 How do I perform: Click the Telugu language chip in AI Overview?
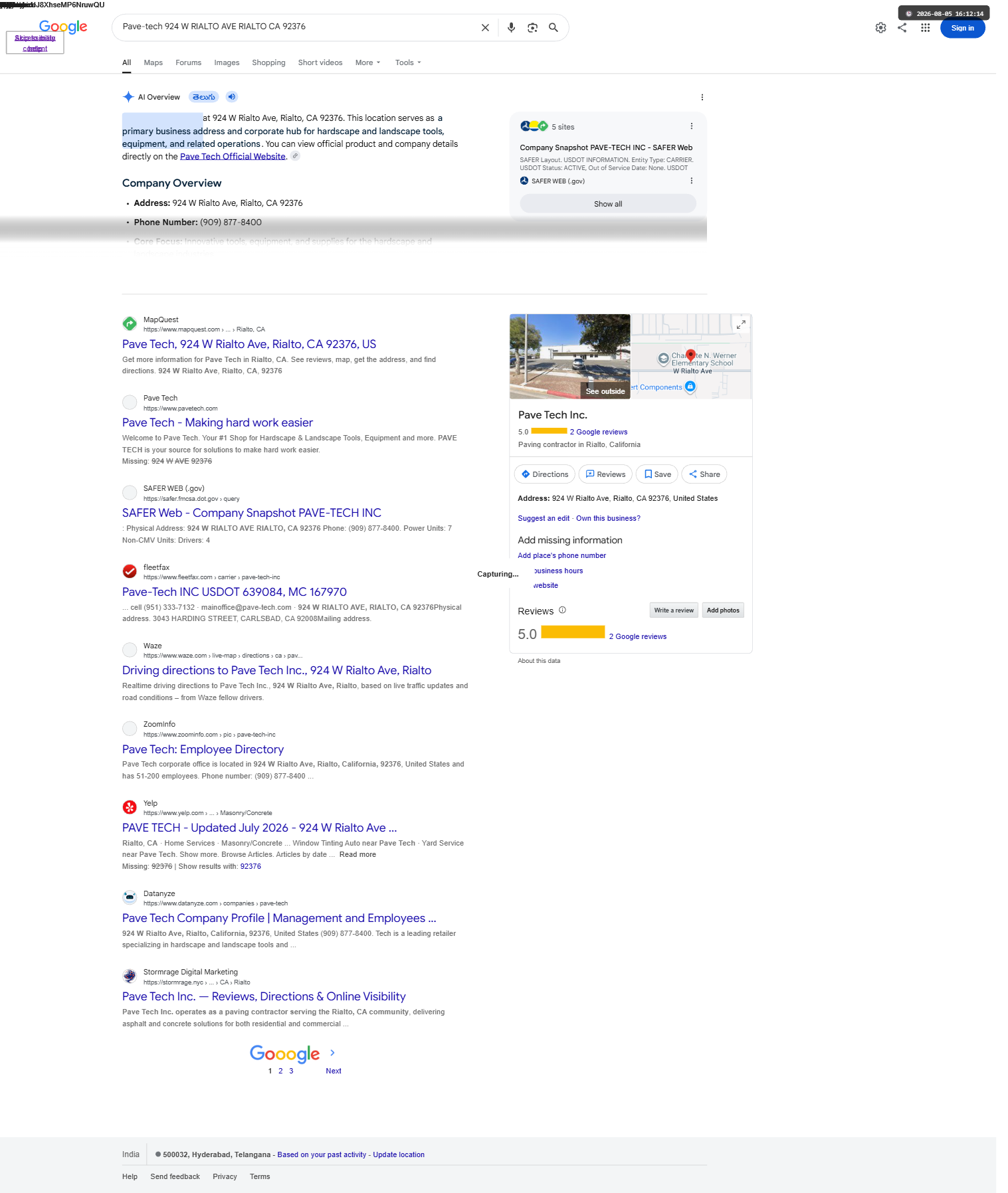click(x=204, y=97)
